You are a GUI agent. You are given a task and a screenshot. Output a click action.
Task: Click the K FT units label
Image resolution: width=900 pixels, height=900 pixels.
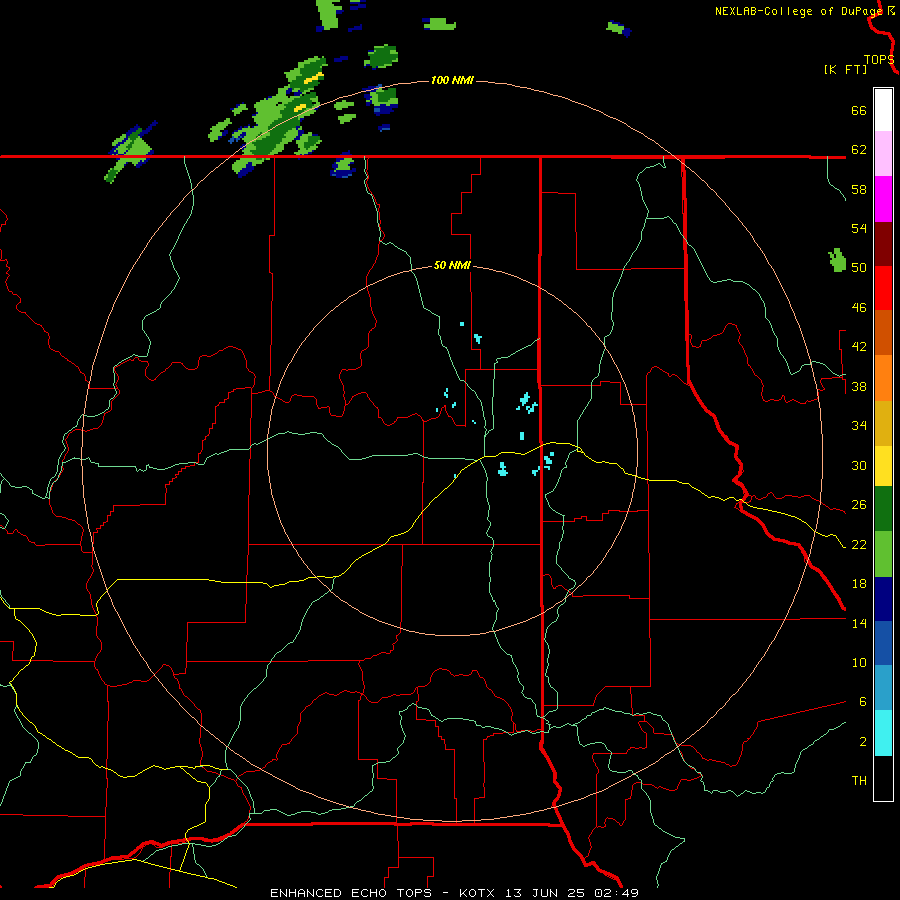(x=845, y=69)
